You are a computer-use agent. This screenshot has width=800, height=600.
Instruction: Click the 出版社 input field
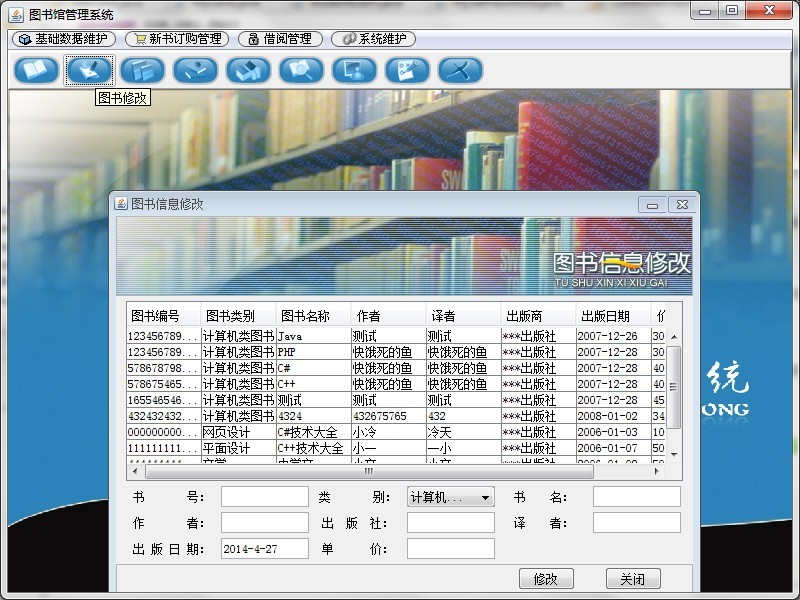point(451,522)
